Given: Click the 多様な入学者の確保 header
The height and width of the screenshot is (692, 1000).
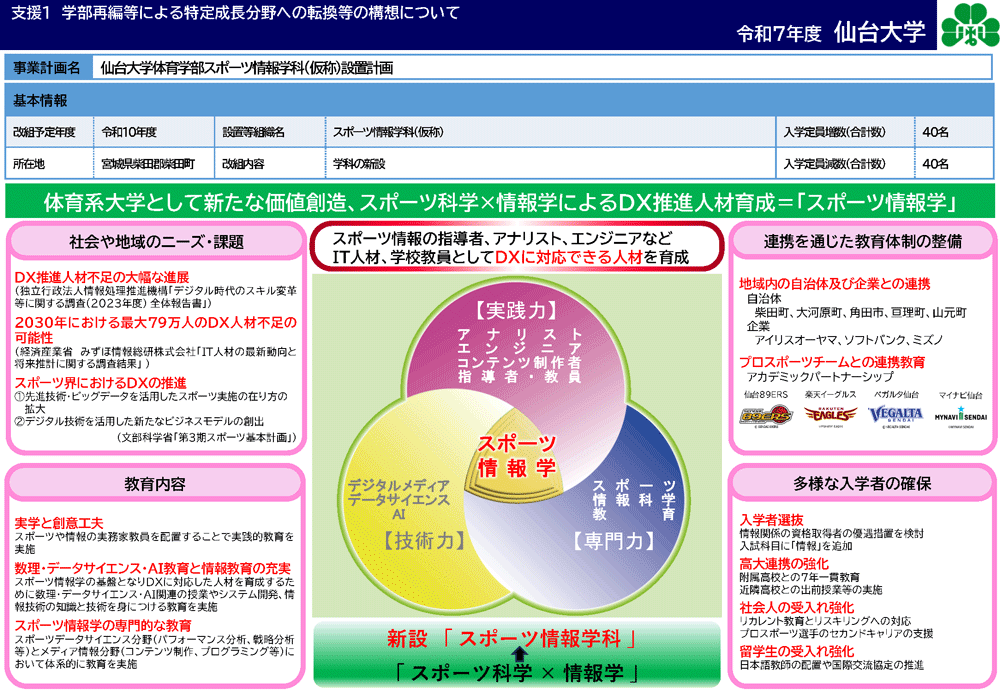Looking at the screenshot, I should (x=862, y=483).
